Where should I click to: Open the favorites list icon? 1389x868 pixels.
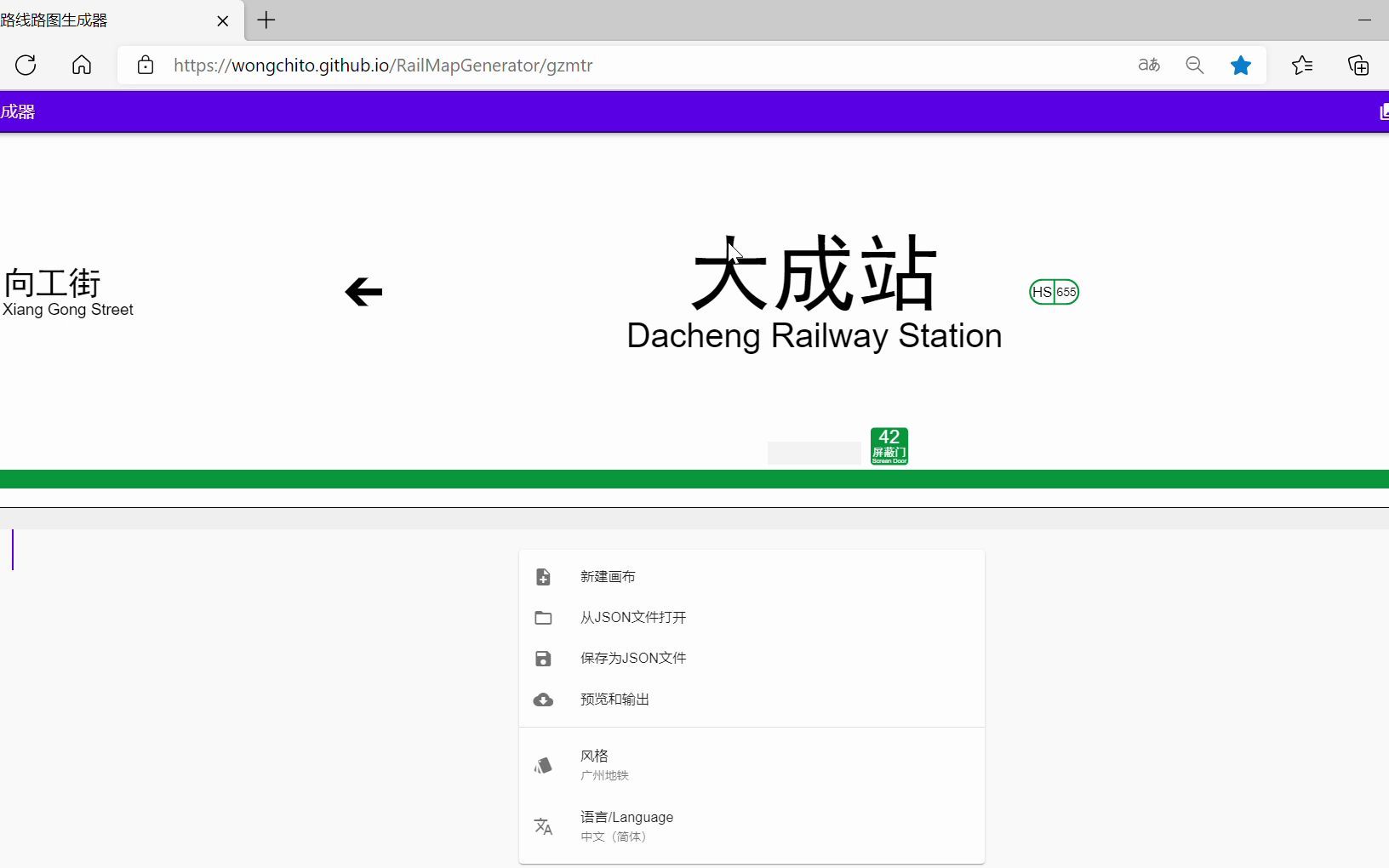tap(1302, 66)
